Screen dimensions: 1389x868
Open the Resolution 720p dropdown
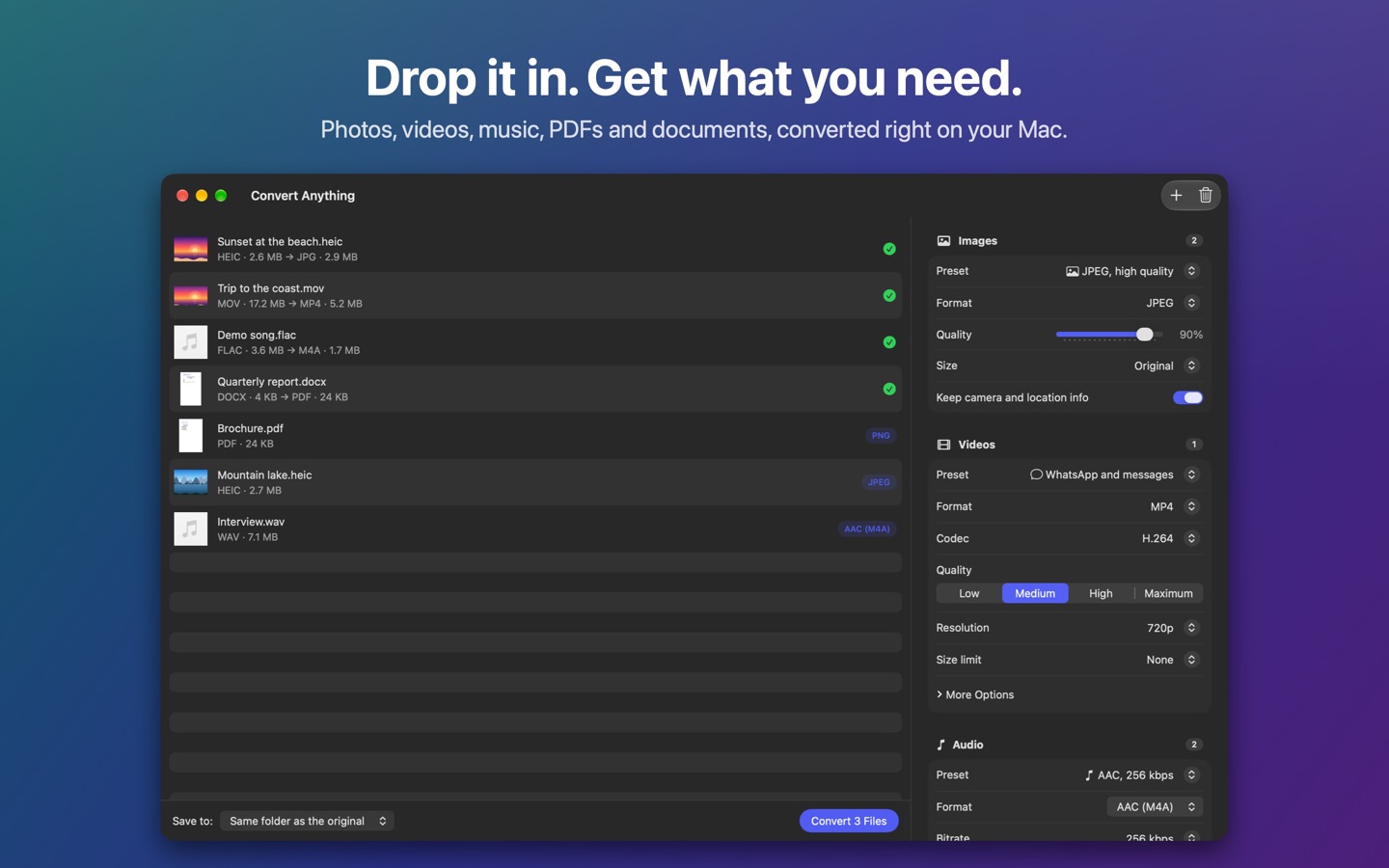(x=1173, y=628)
